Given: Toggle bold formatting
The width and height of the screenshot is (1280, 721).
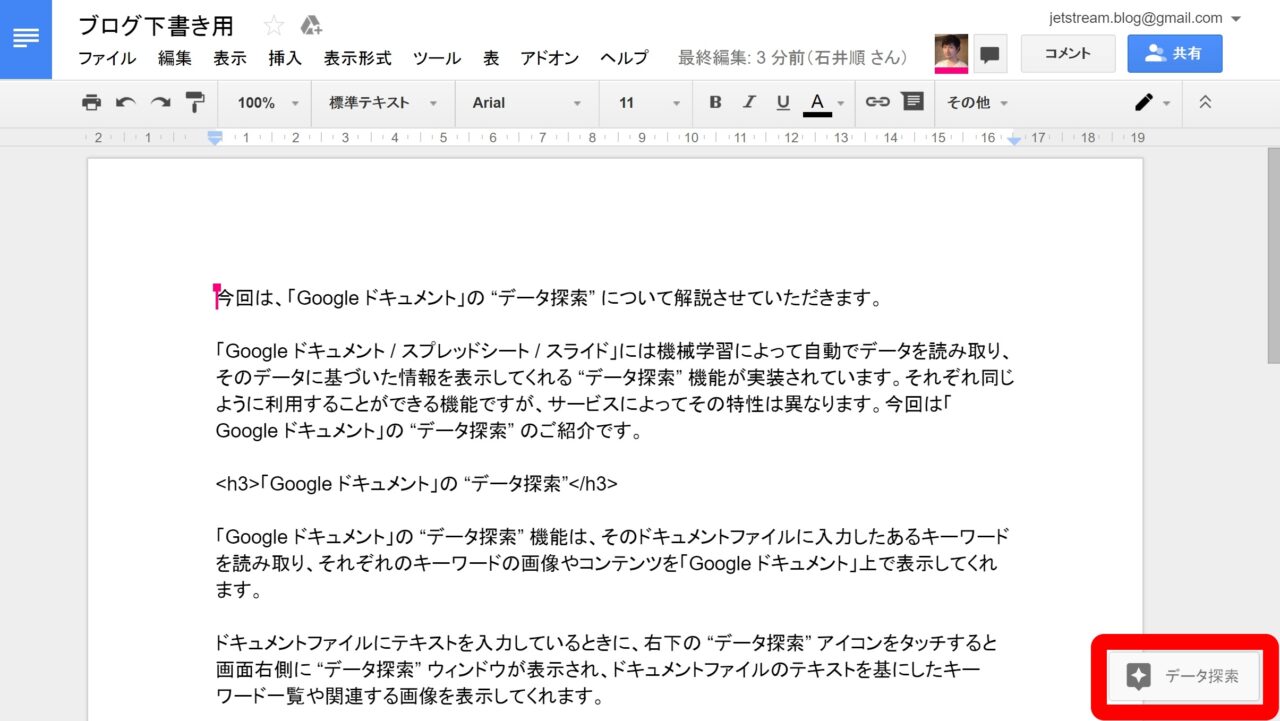Looking at the screenshot, I should [715, 103].
